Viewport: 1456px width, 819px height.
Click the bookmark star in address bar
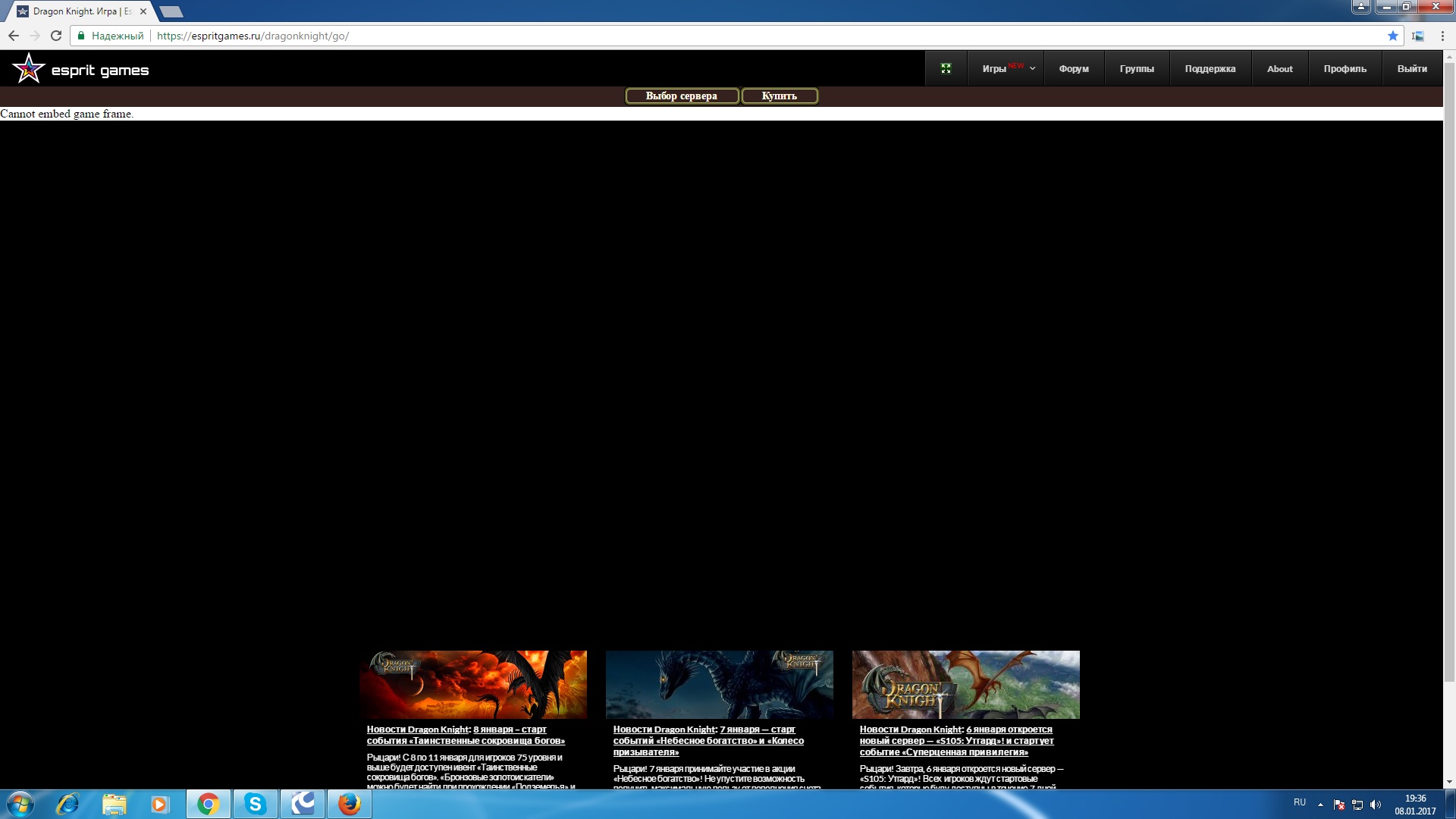[1392, 36]
